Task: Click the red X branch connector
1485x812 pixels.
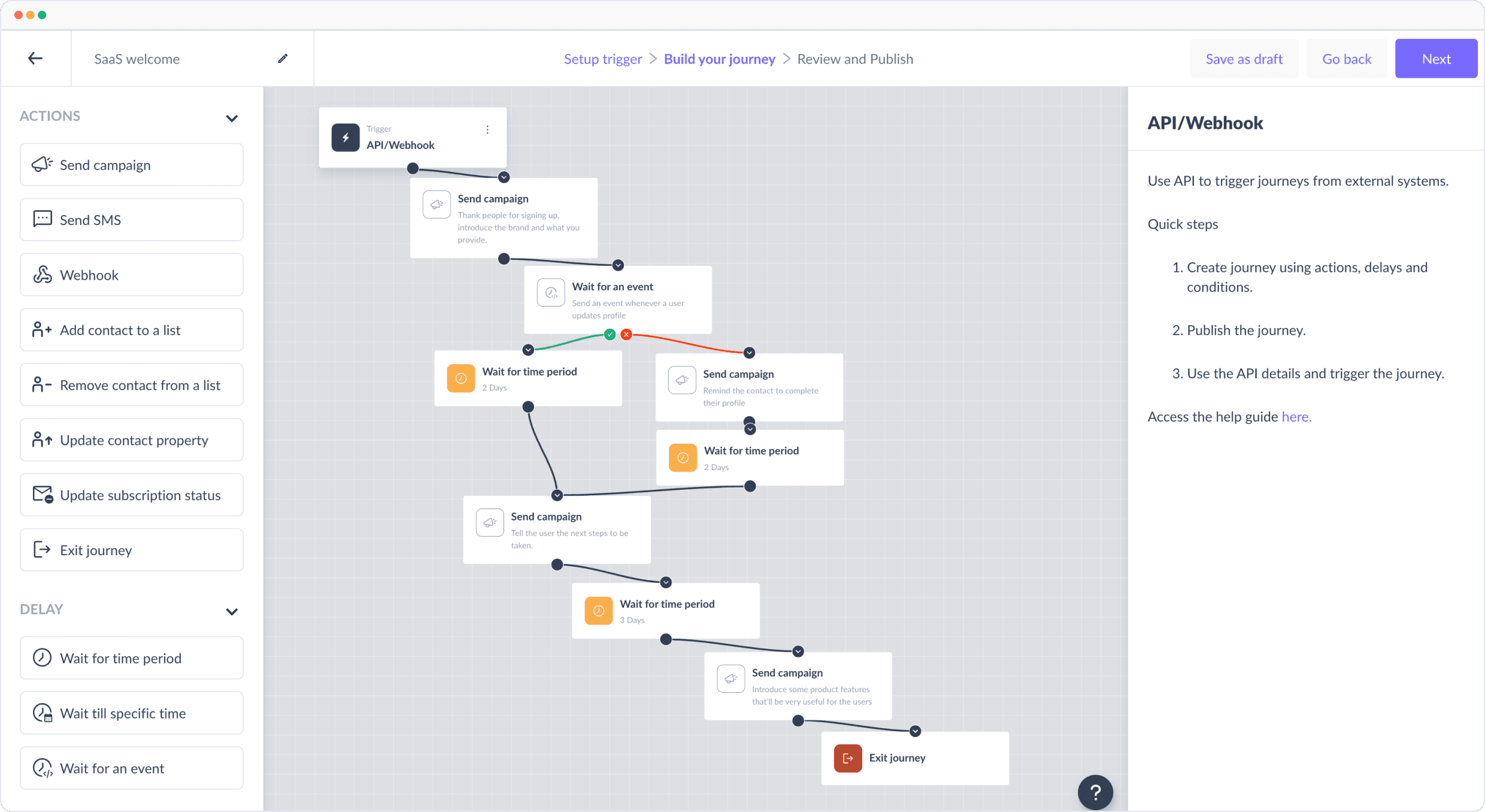Action: point(626,335)
